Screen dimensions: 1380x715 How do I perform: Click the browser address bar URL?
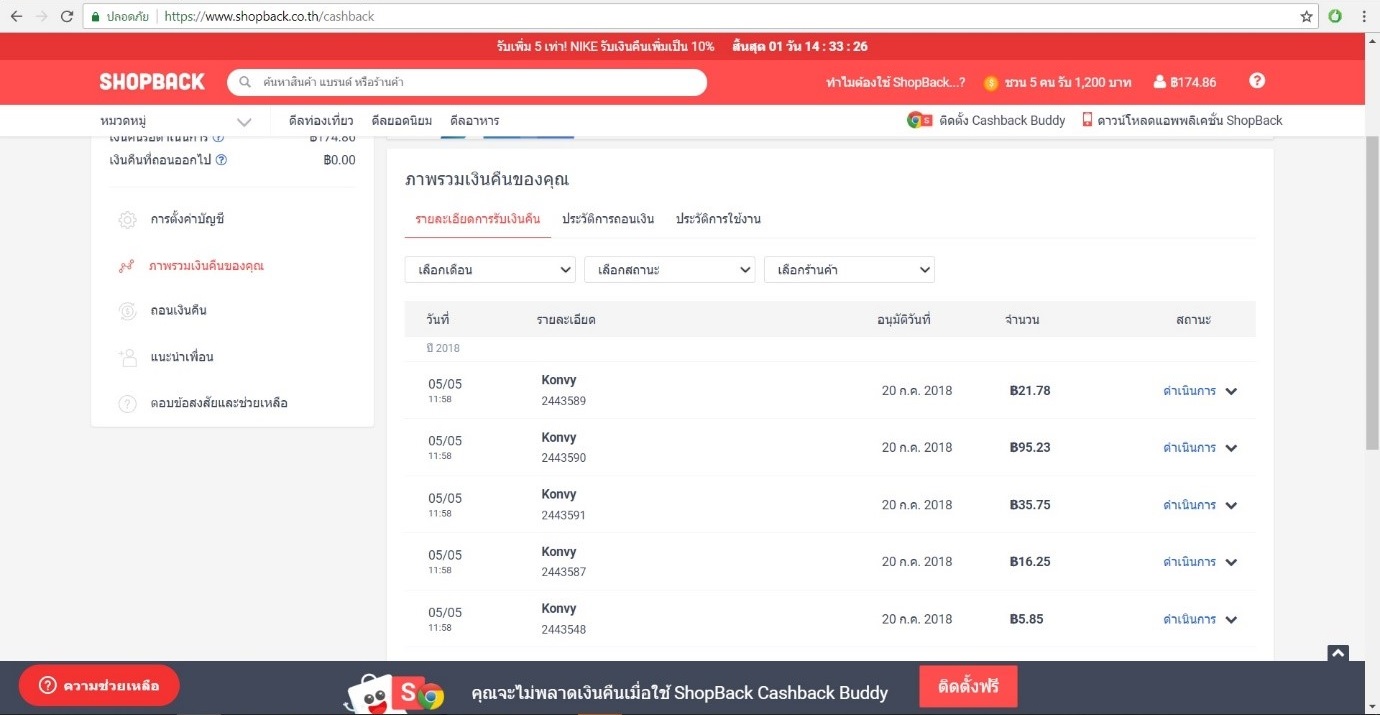point(269,17)
